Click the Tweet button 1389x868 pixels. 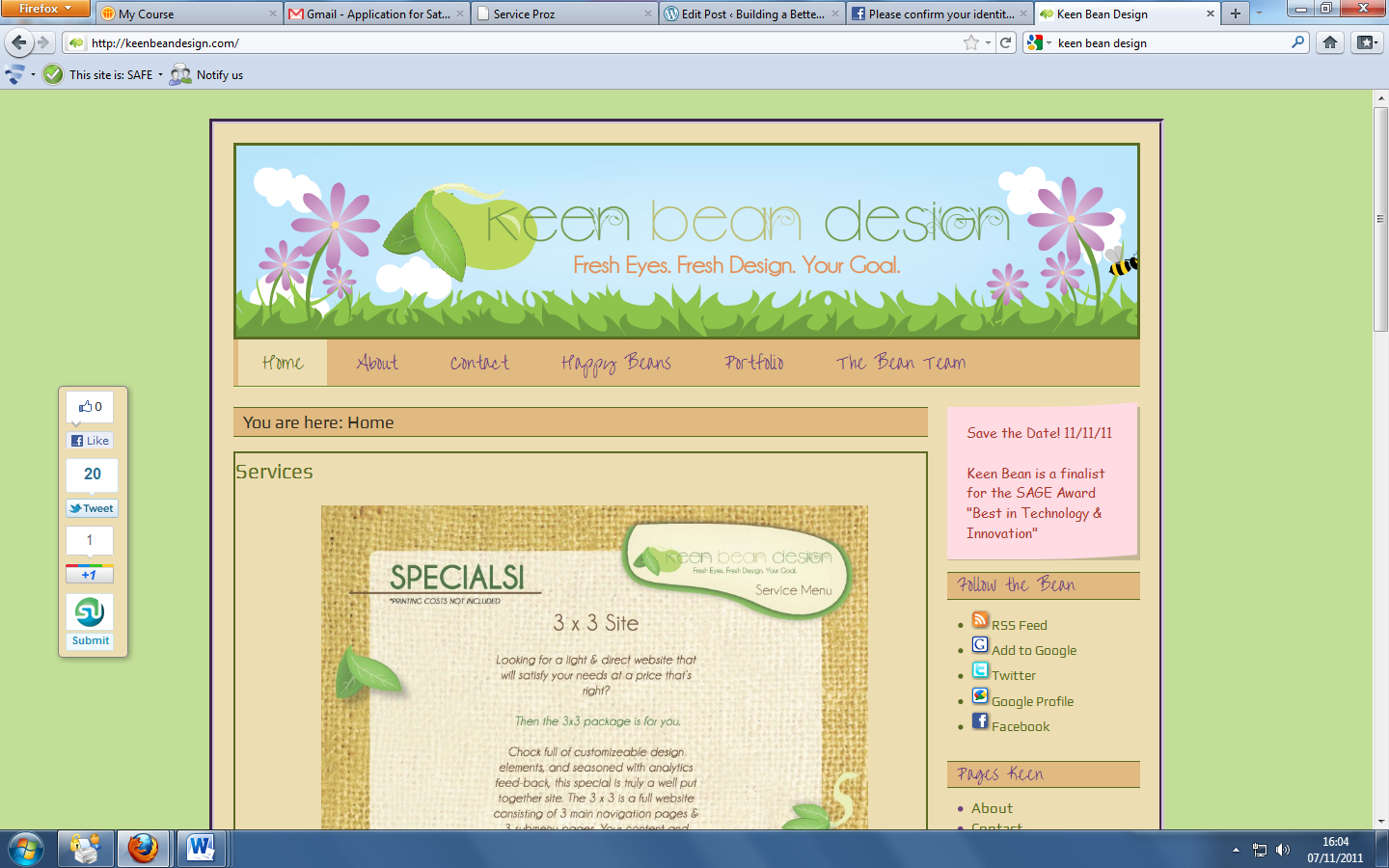pyautogui.click(x=92, y=508)
